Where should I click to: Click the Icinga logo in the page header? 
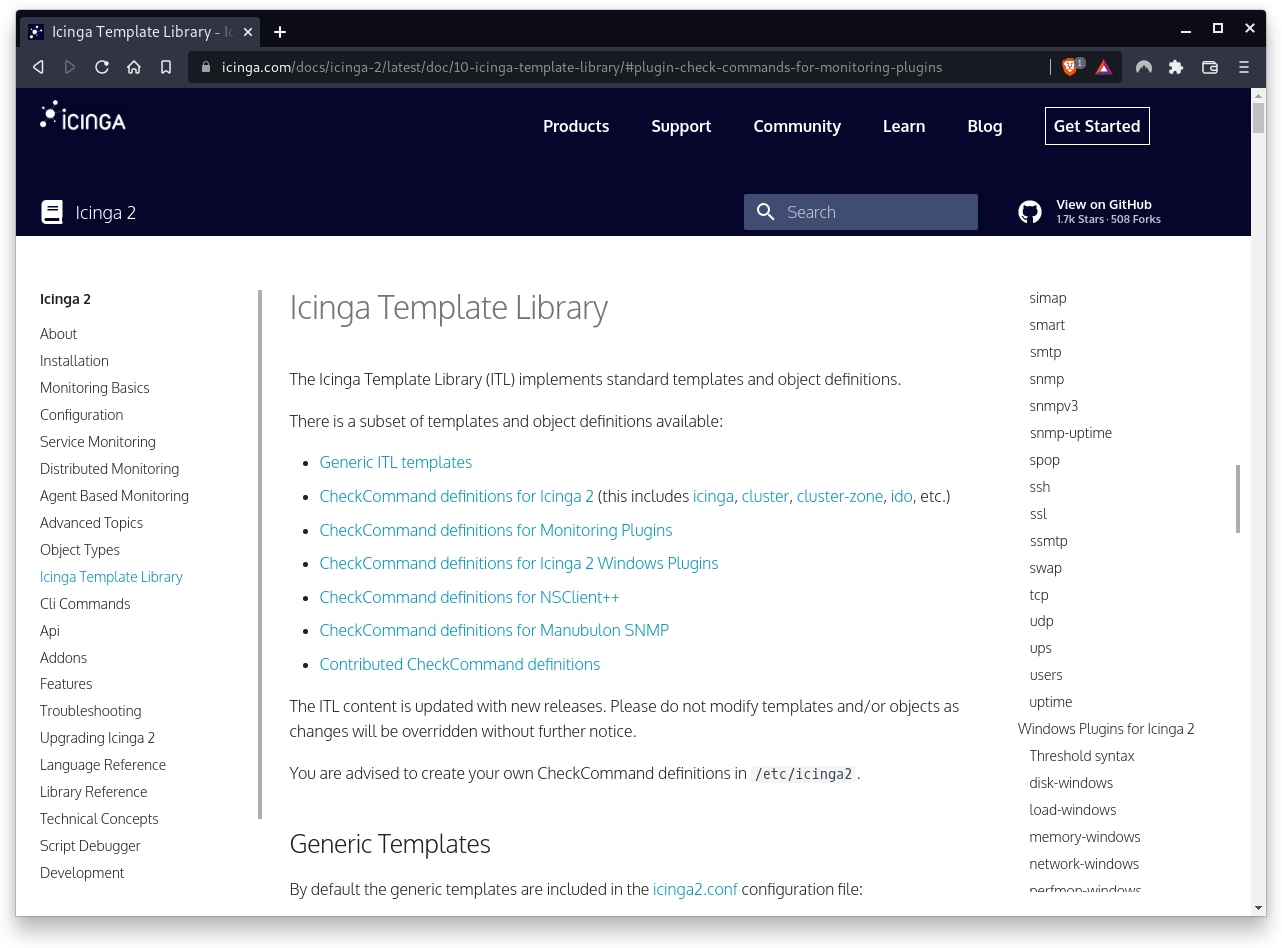pos(82,117)
